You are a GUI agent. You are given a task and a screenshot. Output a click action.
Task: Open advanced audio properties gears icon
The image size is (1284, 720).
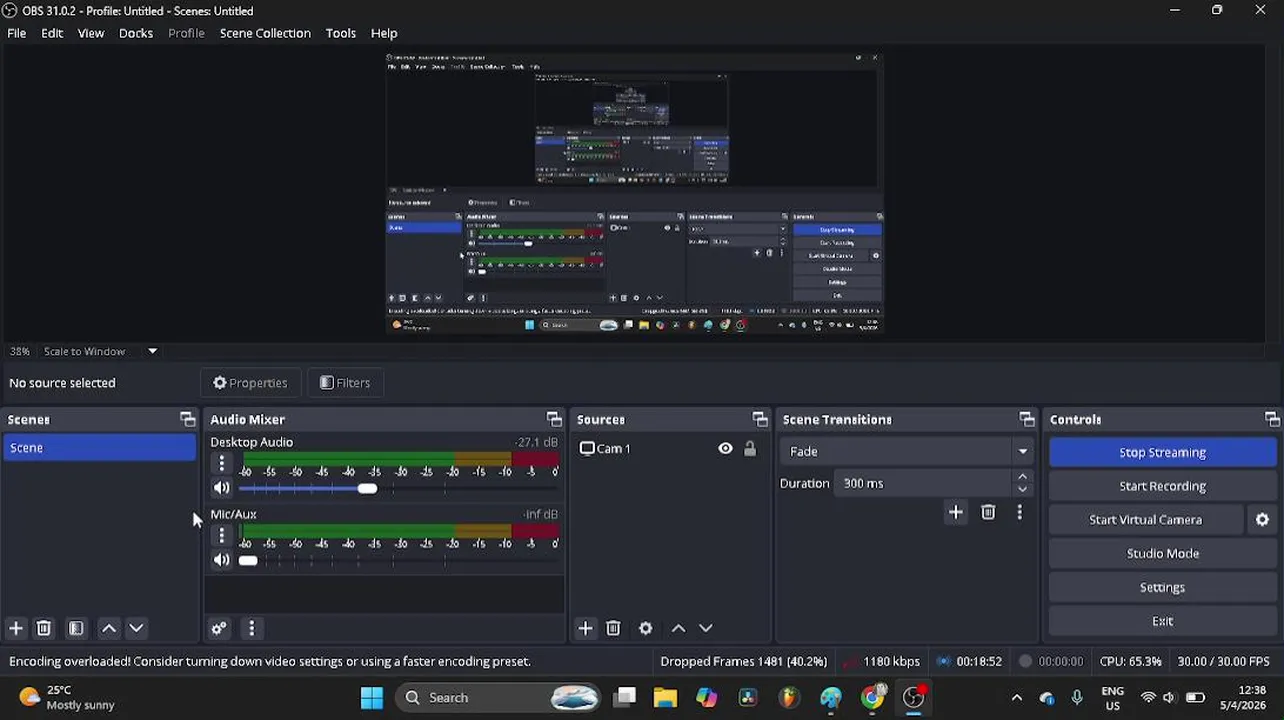click(219, 628)
